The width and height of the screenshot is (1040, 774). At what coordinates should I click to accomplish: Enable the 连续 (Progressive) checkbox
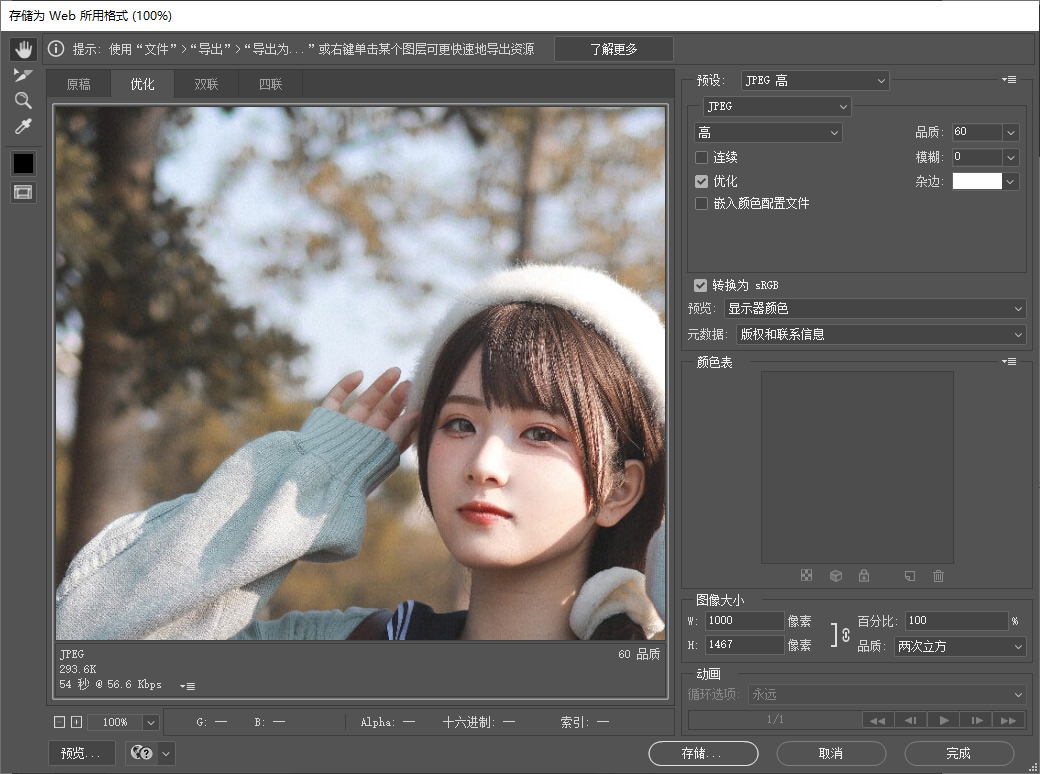(x=702, y=158)
